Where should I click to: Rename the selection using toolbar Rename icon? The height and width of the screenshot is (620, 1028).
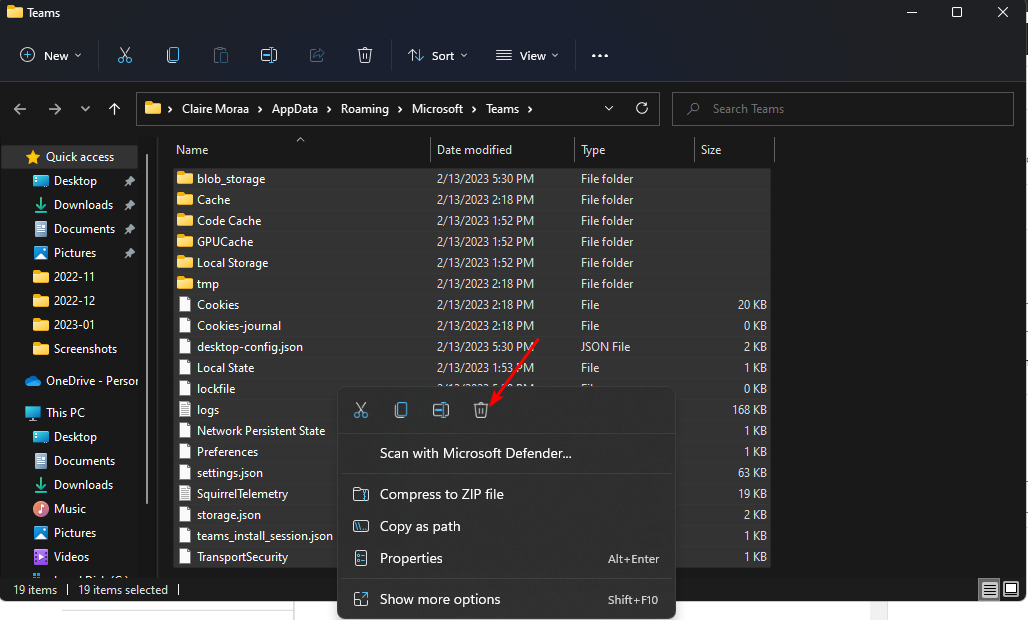click(x=268, y=55)
